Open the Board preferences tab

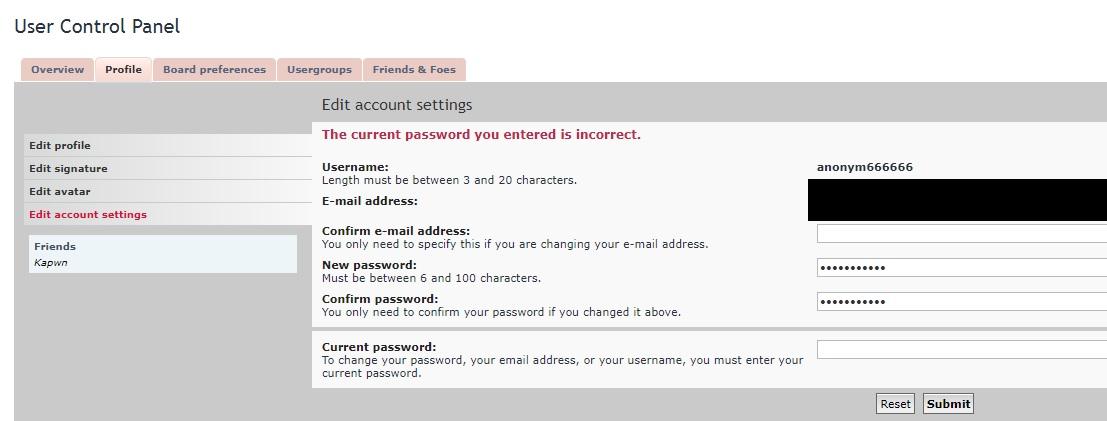pos(214,70)
